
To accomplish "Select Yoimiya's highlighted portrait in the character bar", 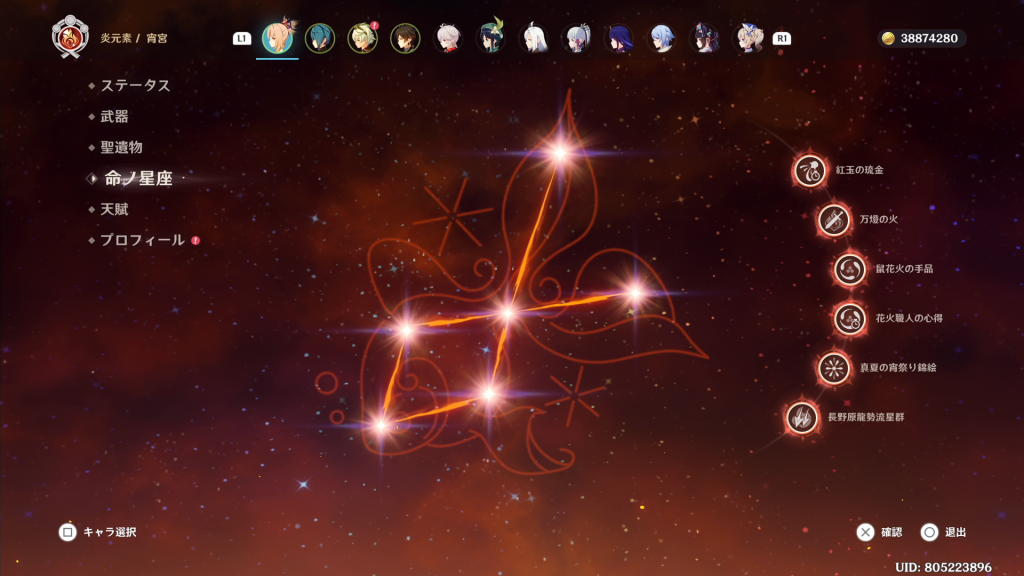I will (278, 38).
